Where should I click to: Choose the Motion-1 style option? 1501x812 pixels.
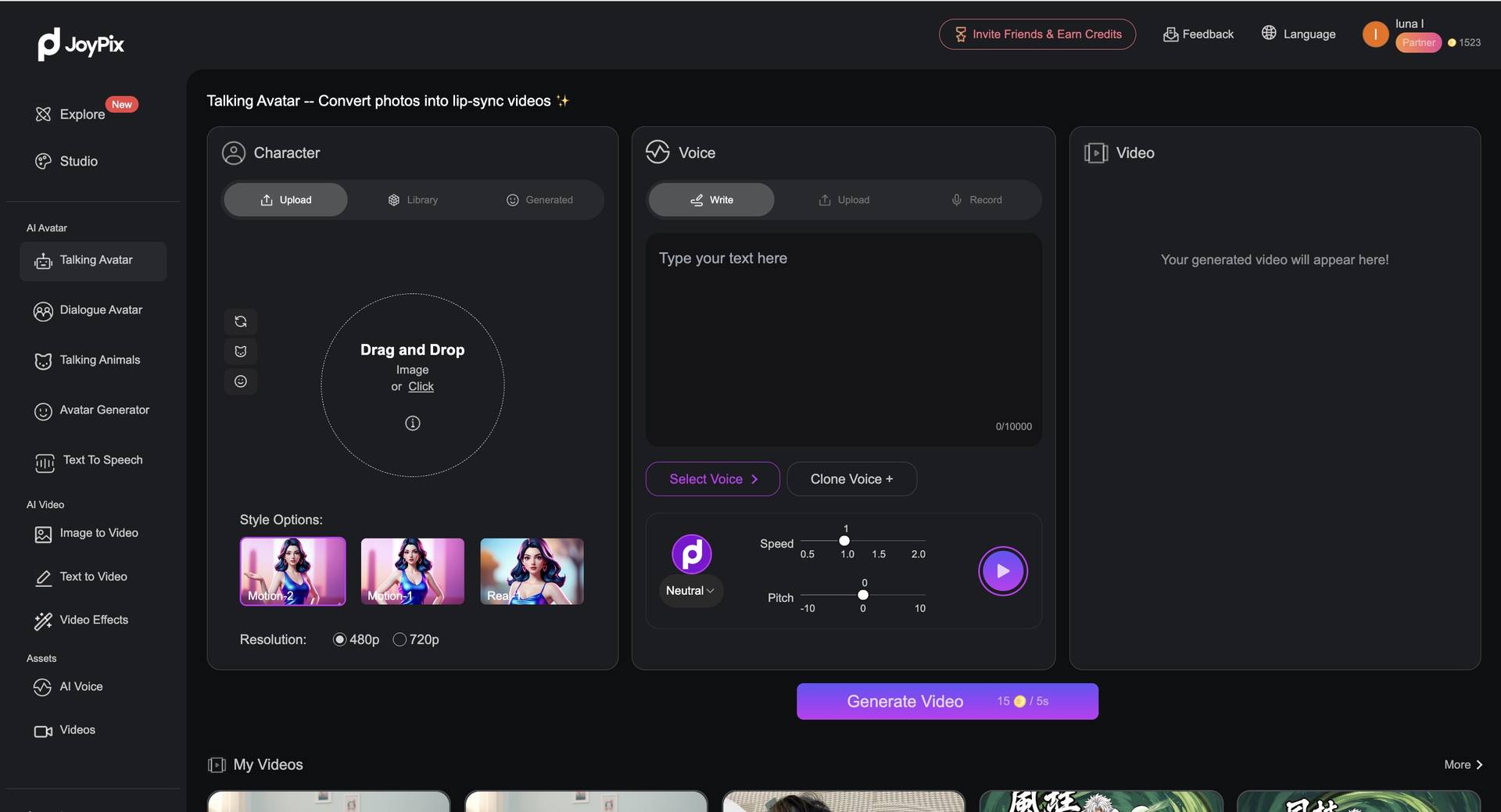pyautogui.click(x=412, y=571)
